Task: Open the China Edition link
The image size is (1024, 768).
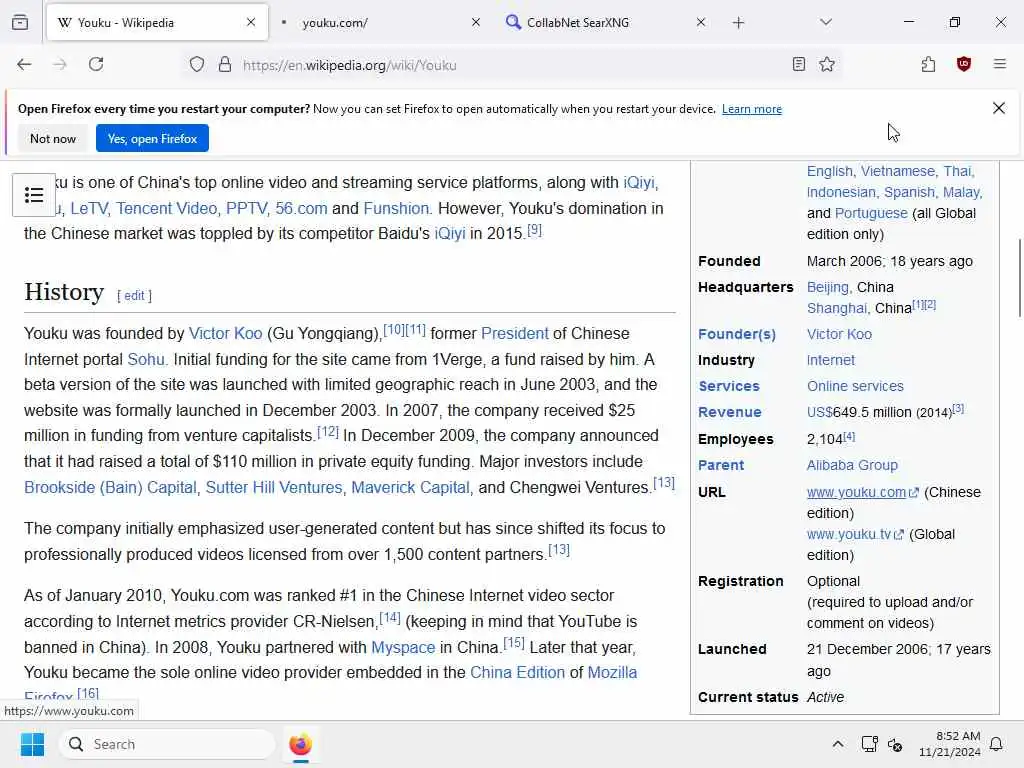Action: click(517, 673)
